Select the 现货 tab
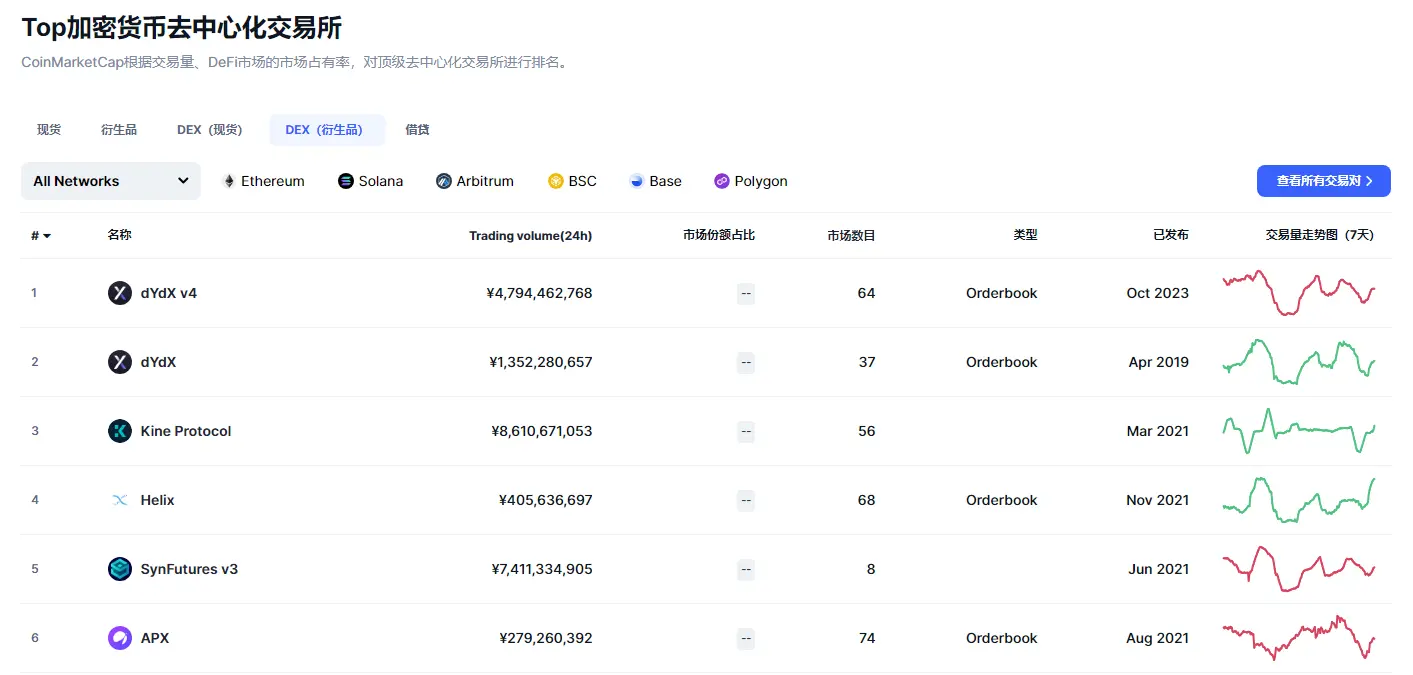 click(48, 129)
